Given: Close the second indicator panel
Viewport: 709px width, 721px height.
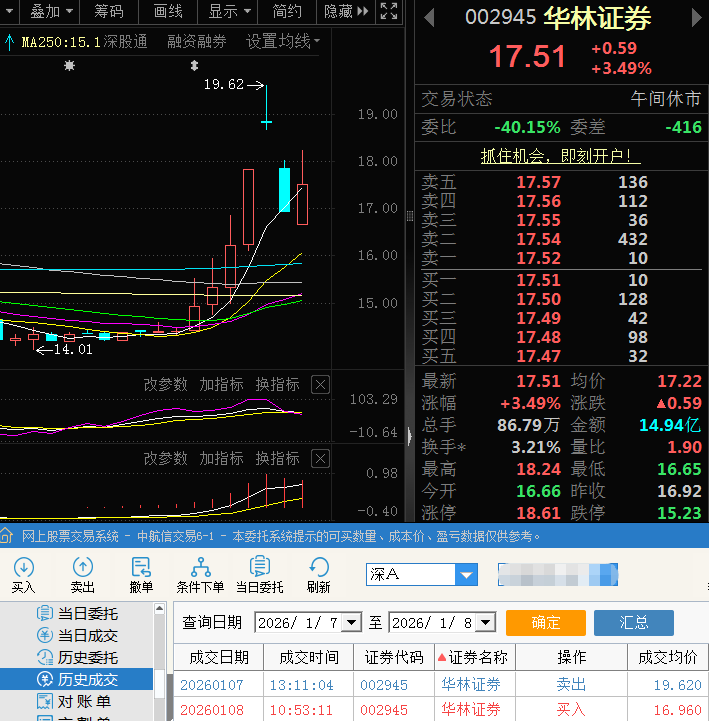Looking at the screenshot, I should [320, 458].
